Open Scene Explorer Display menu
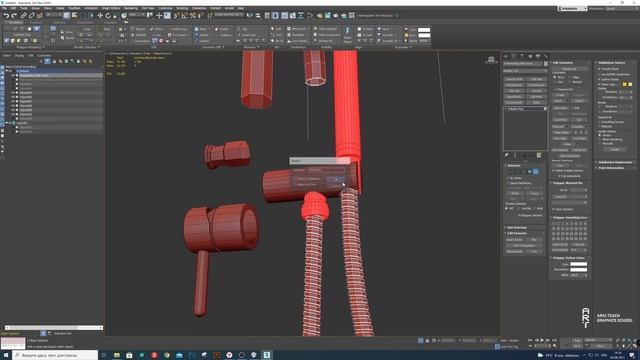 point(19,56)
